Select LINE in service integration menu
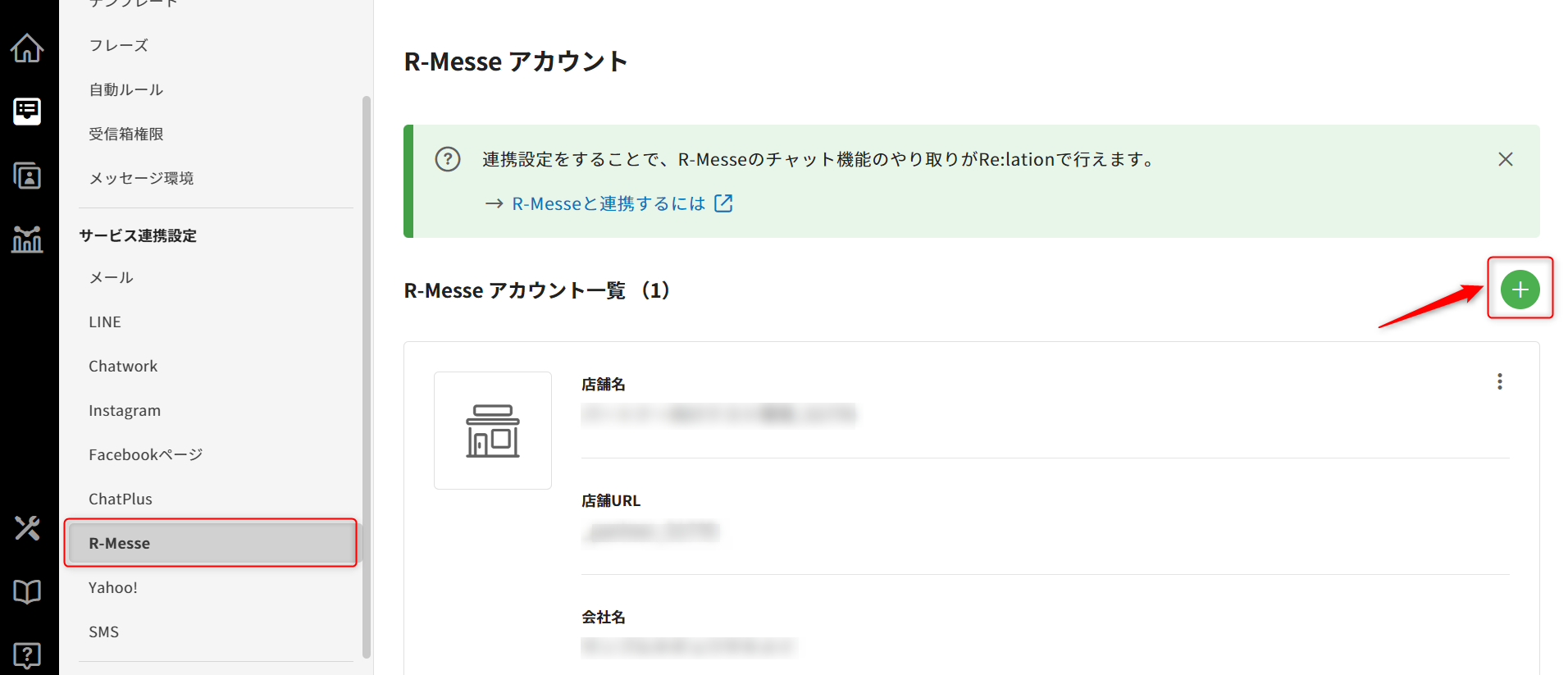 tap(105, 322)
